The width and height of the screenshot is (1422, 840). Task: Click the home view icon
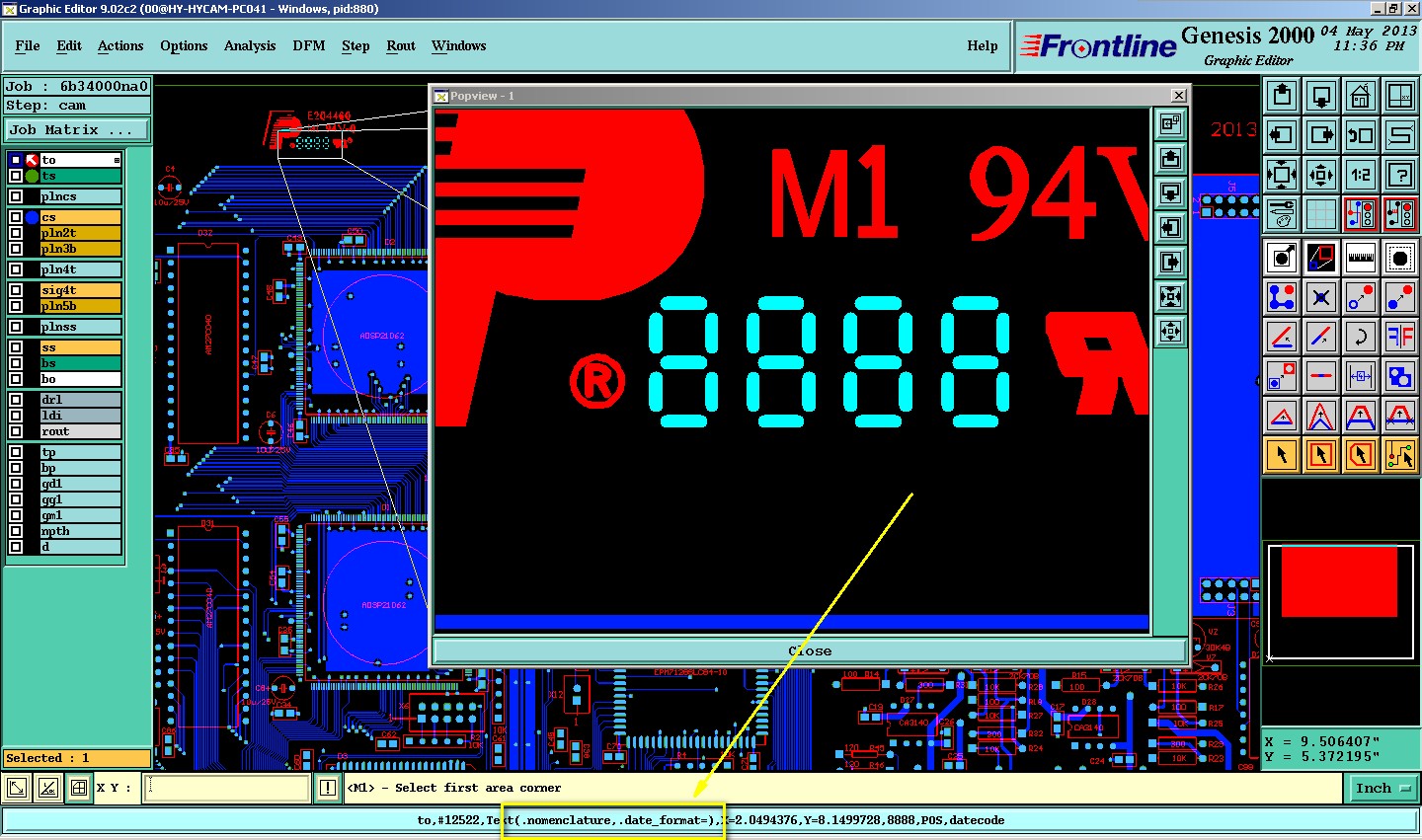1361,96
